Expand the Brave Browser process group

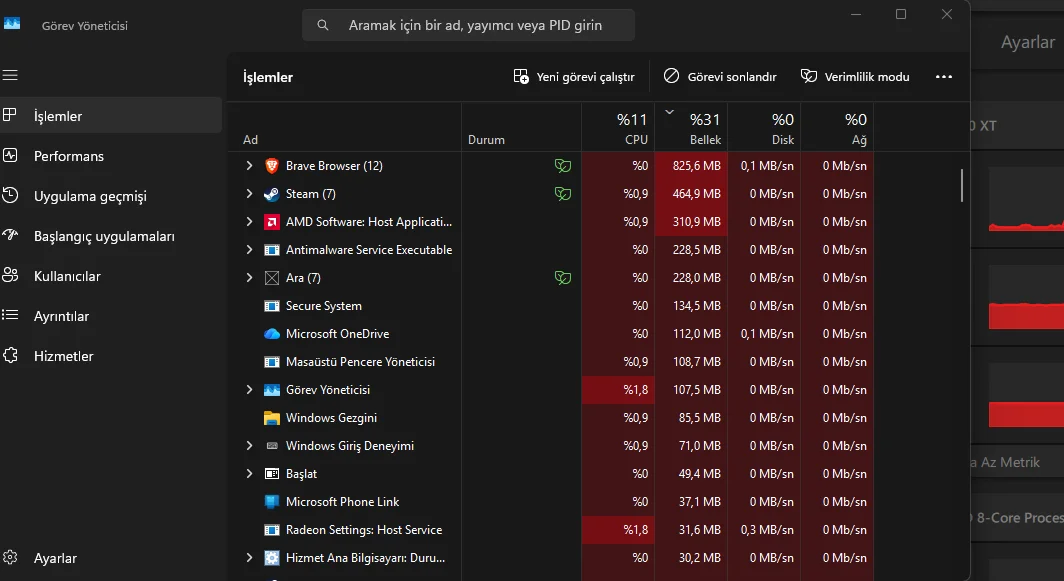[249, 166]
